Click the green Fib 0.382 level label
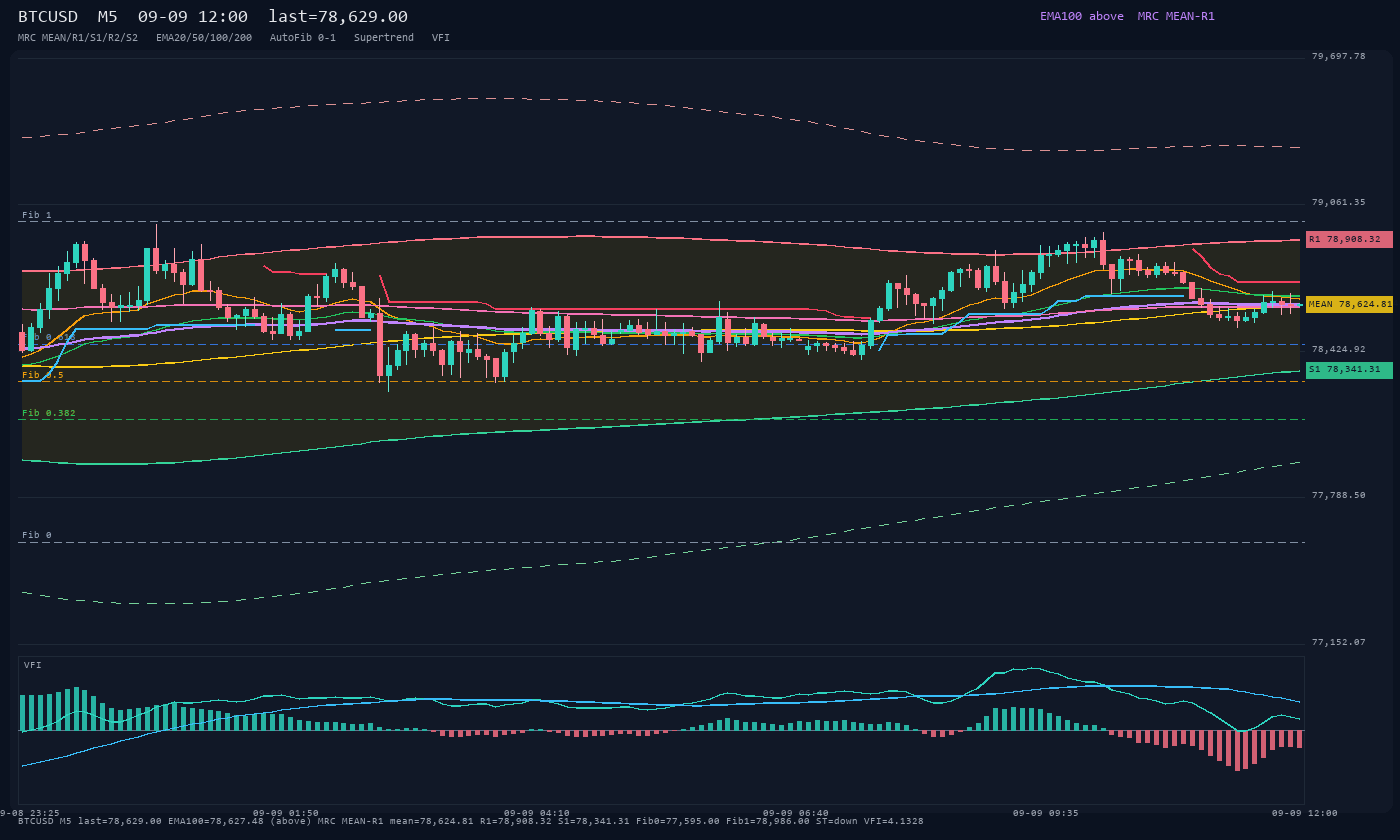Viewport: 1400px width, 840px height. 49,413
